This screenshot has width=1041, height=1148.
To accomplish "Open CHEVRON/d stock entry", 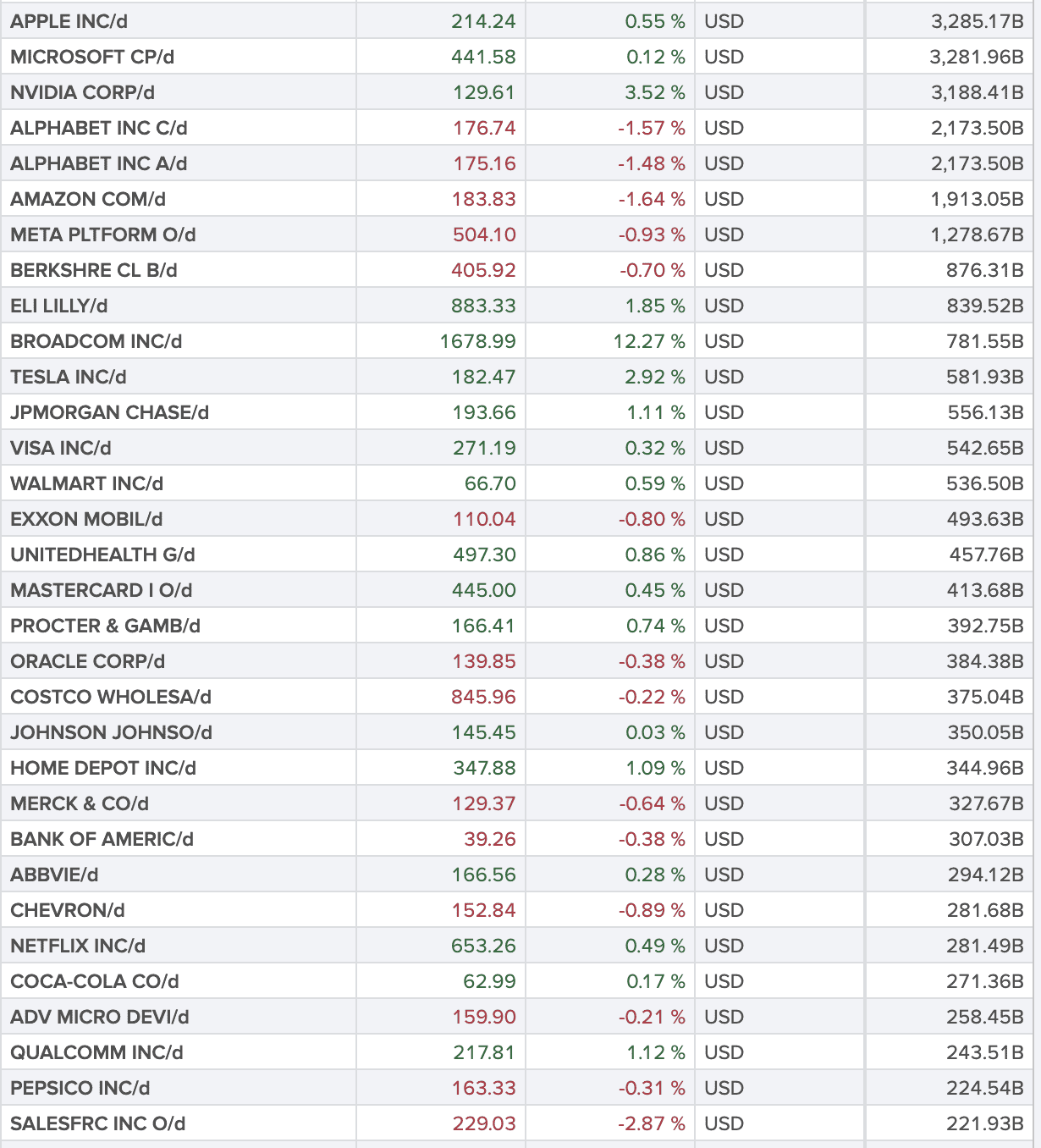I will [68, 910].
